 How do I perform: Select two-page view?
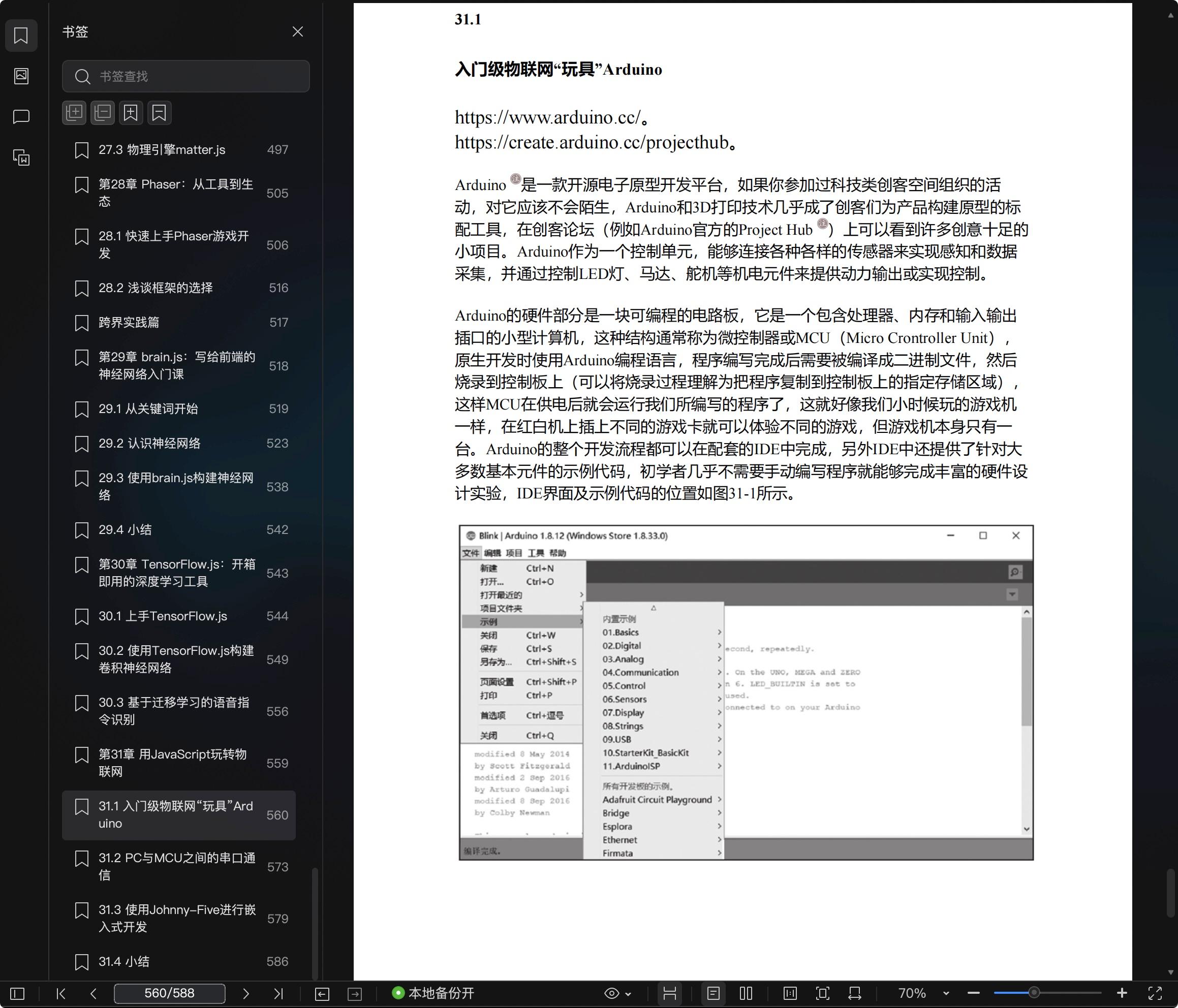pyautogui.click(x=747, y=993)
